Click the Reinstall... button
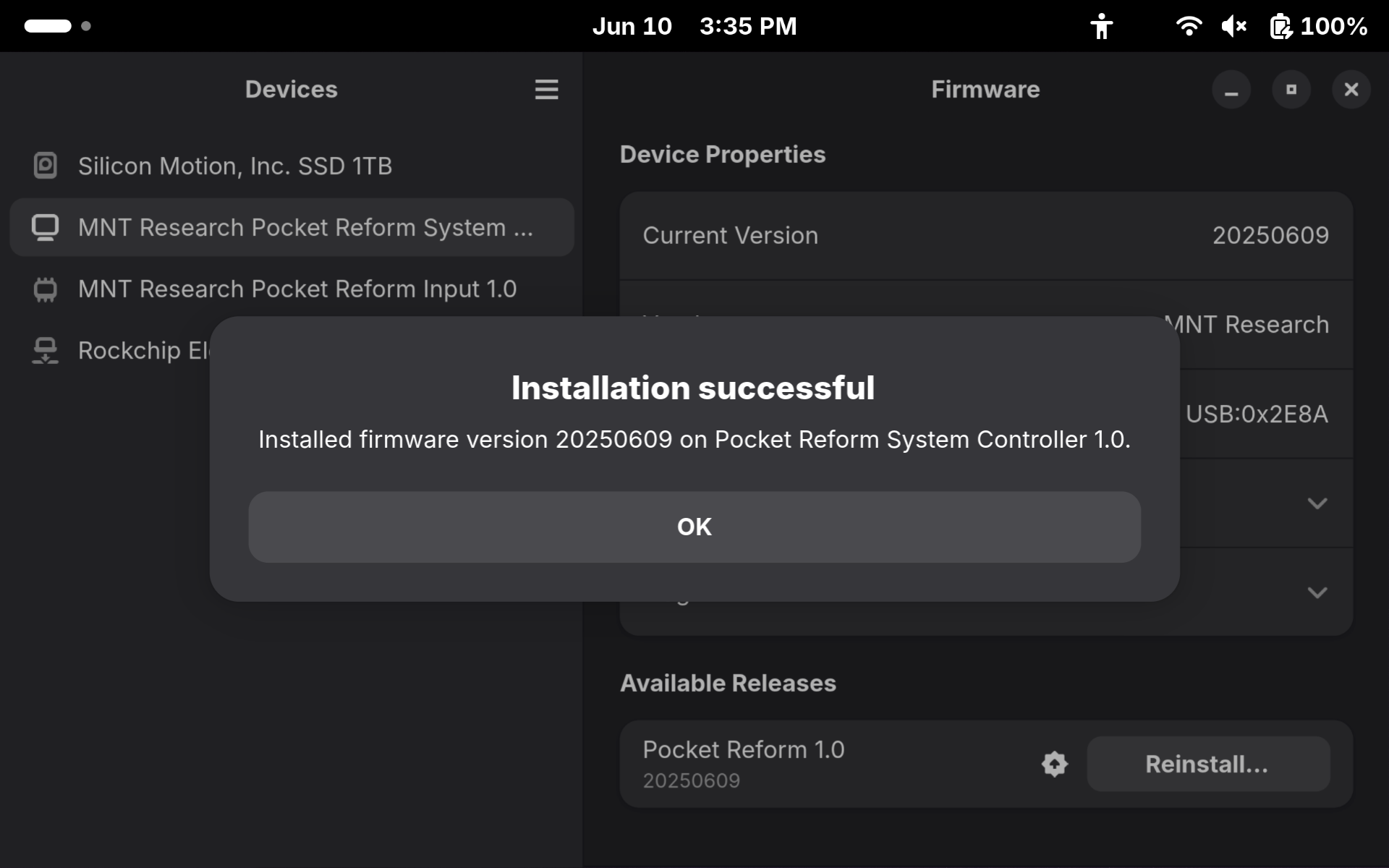Image resolution: width=1389 pixels, height=868 pixels. (1207, 764)
